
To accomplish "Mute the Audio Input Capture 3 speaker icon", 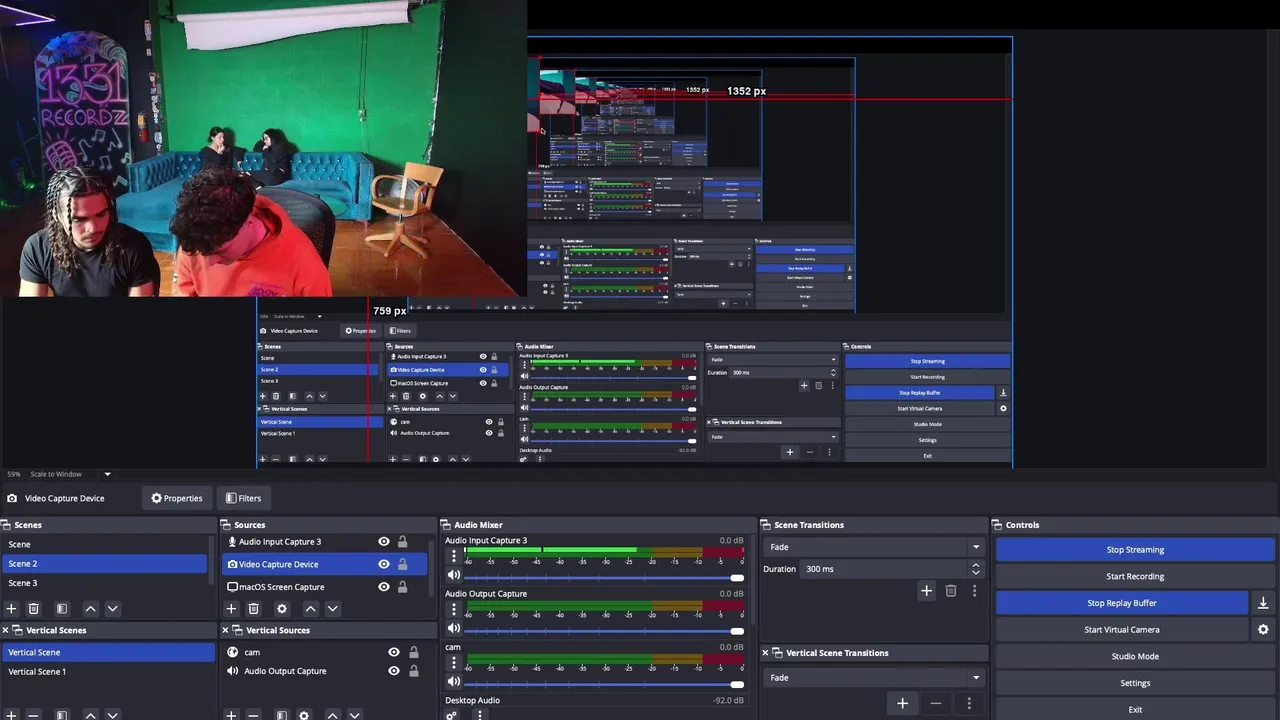I will 453,575.
